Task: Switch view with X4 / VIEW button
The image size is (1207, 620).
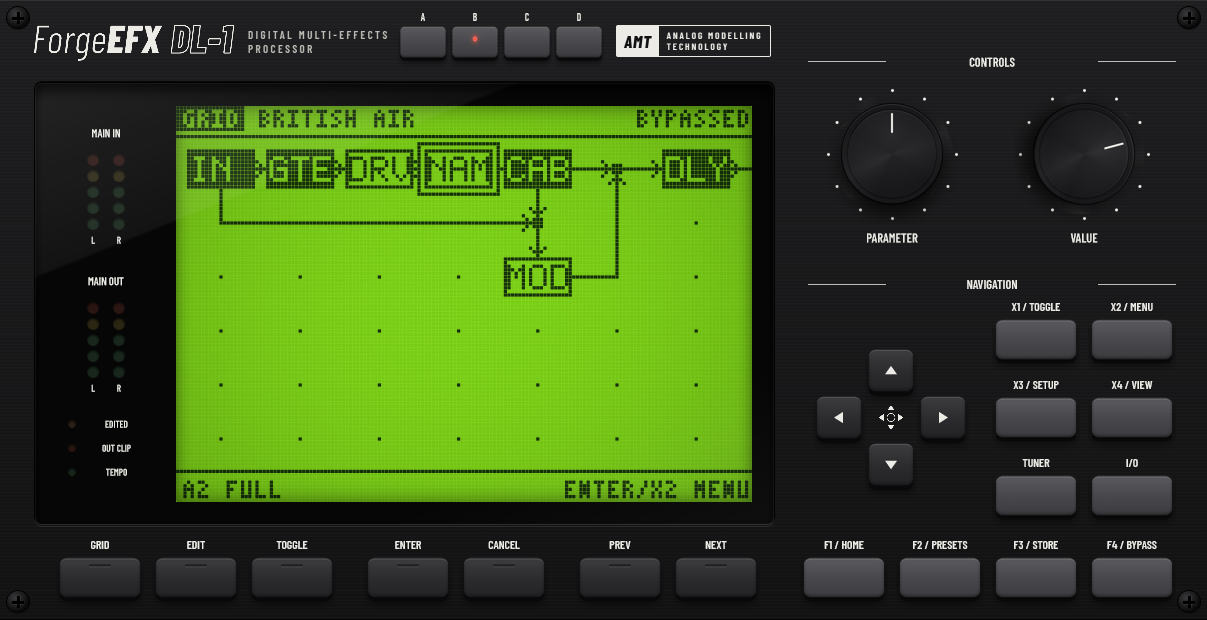Action: pos(1132,418)
